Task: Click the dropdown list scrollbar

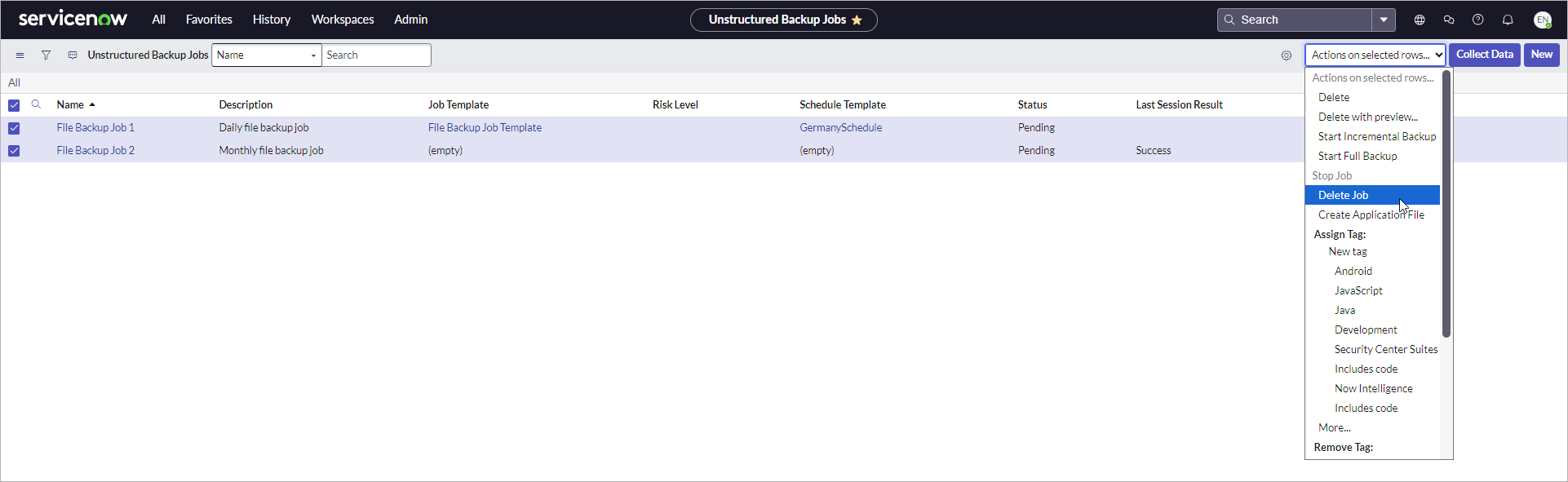Action: 1446,204
